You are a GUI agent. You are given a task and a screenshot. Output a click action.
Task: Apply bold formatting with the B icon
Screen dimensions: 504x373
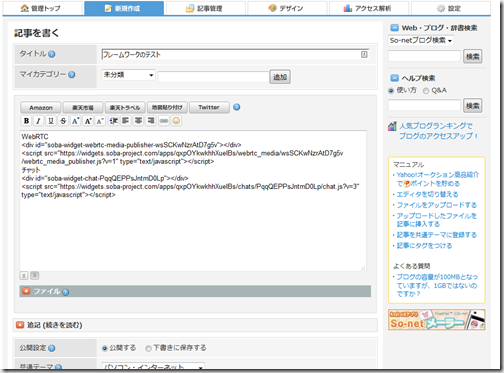coord(26,121)
